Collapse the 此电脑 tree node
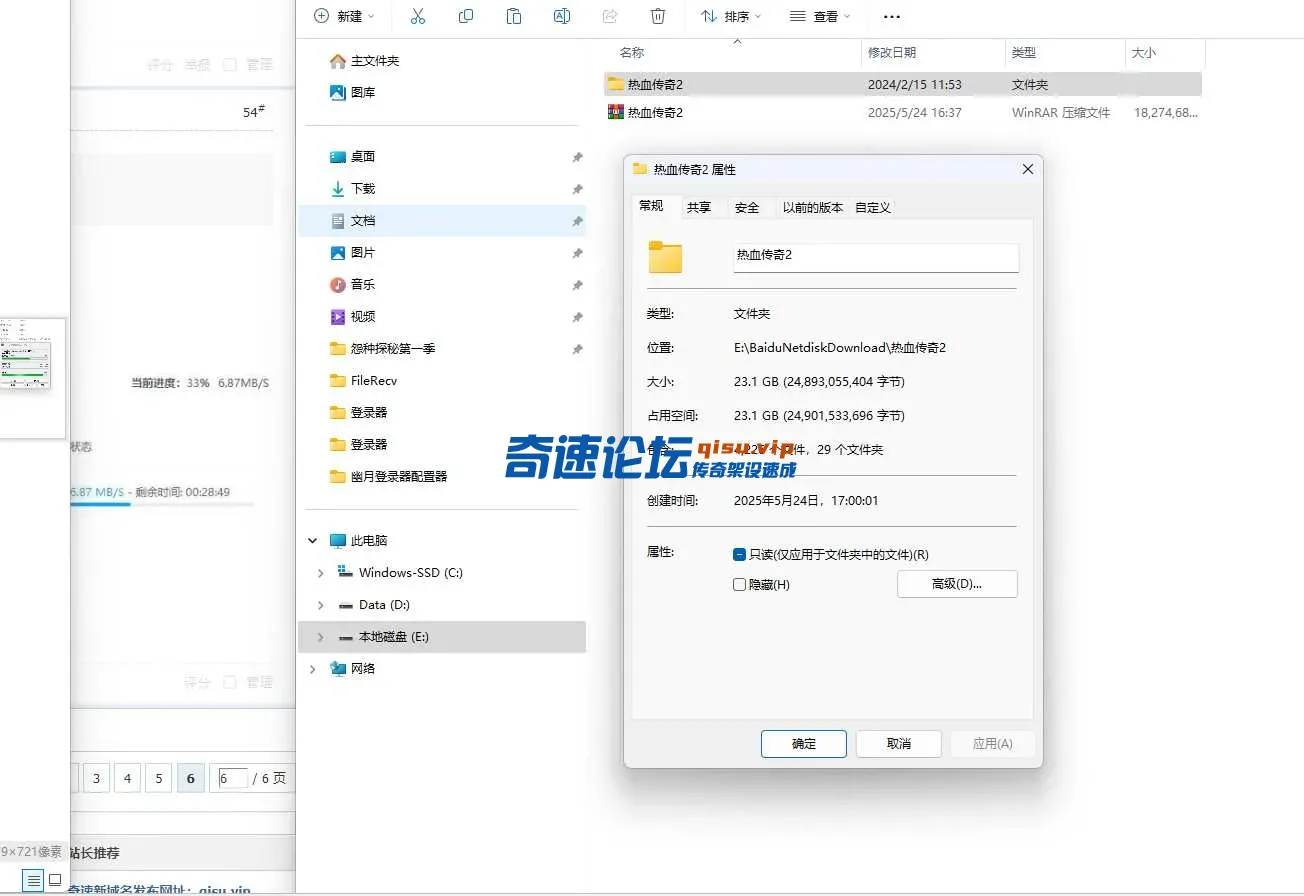This screenshot has width=1304, height=896. click(313, 541)
